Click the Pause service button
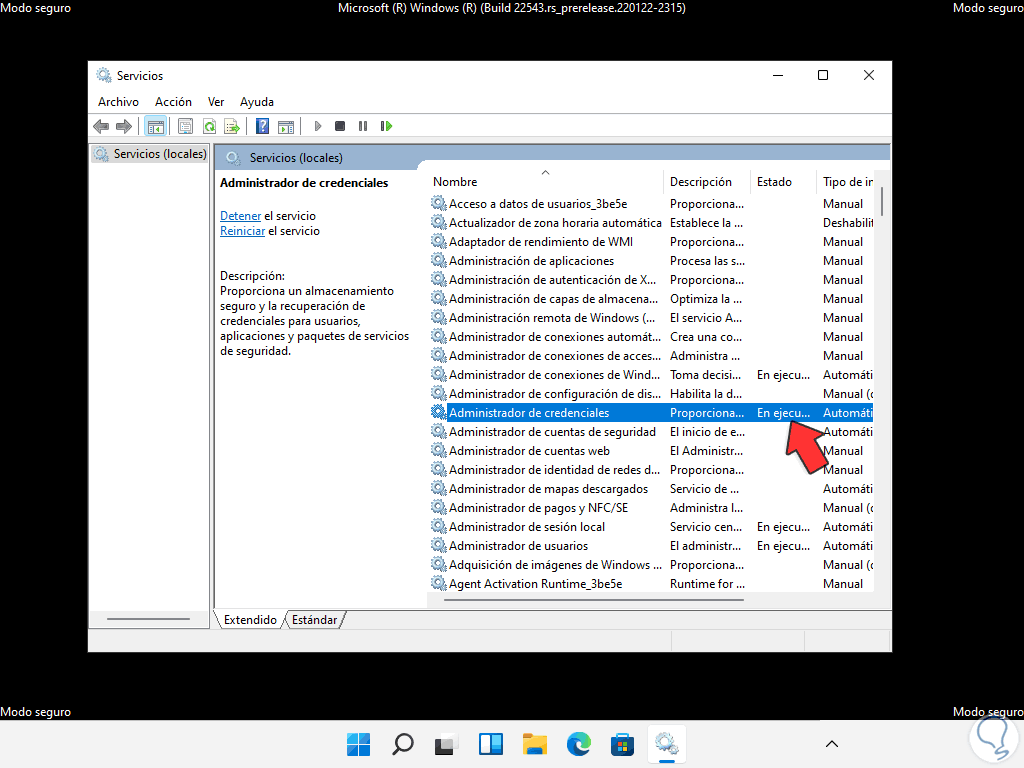The width and height of the screenshot is (1024, 768). click(362, 126)
